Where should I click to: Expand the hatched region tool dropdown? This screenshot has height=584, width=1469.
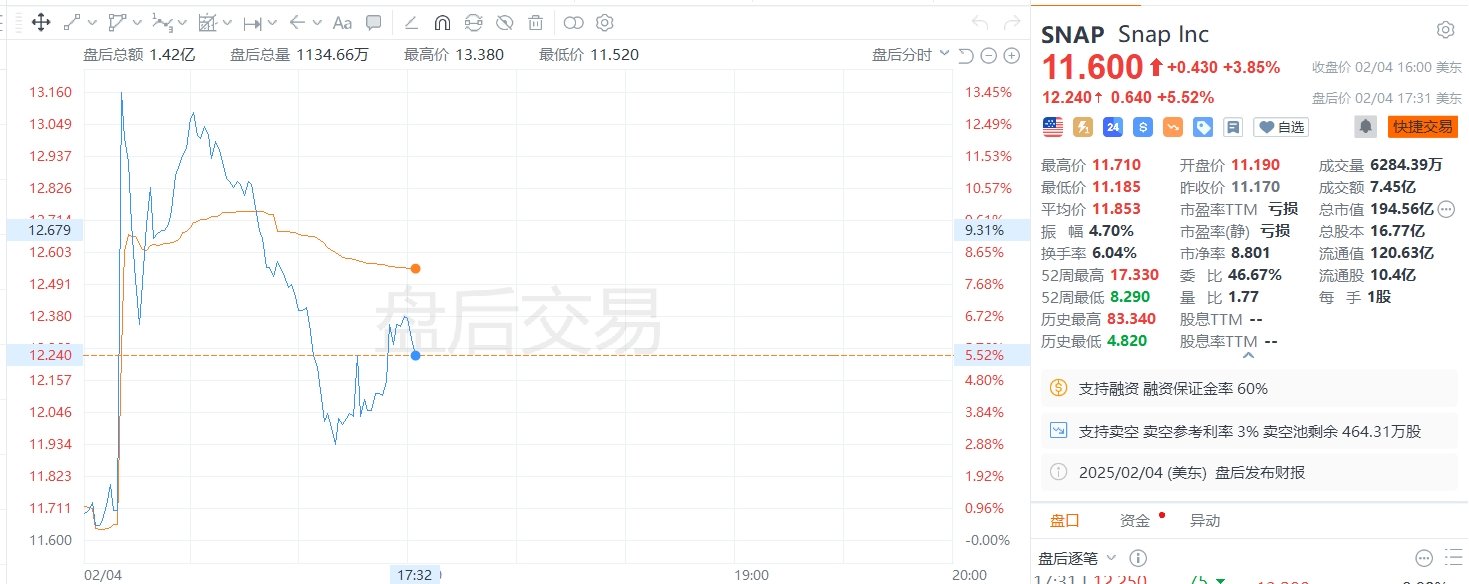pos(228,22)
